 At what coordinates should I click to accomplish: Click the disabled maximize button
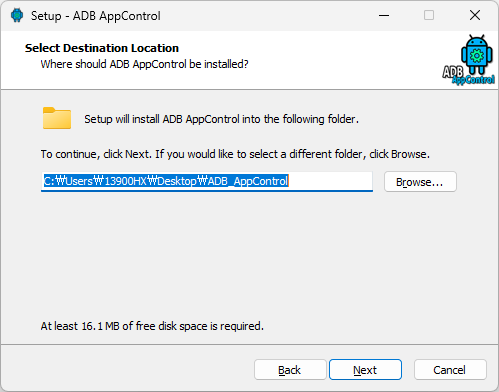tap(429, 15)
